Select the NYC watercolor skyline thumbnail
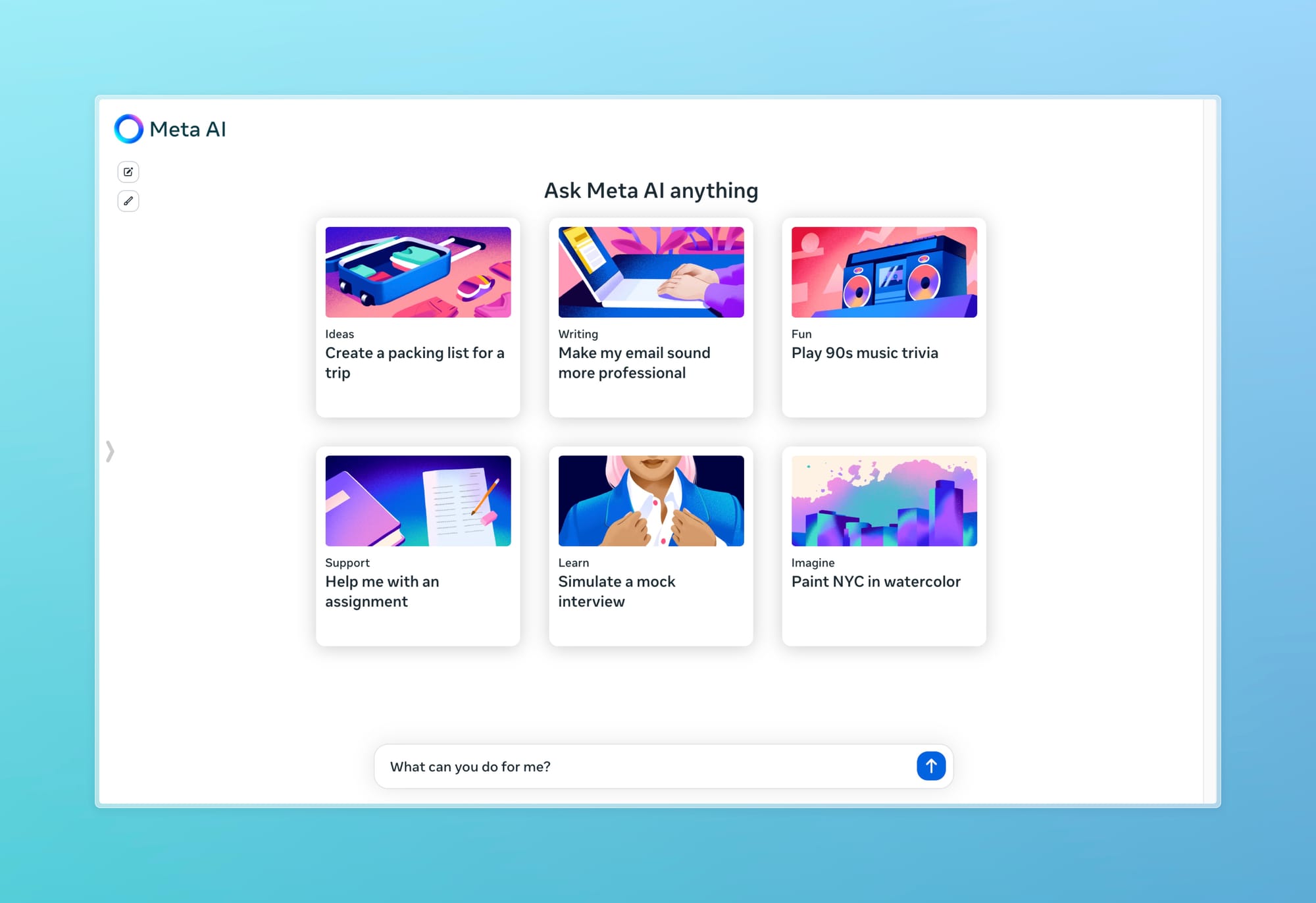The height and width of the screenshot is (903, 1316). tap(884, 501)
